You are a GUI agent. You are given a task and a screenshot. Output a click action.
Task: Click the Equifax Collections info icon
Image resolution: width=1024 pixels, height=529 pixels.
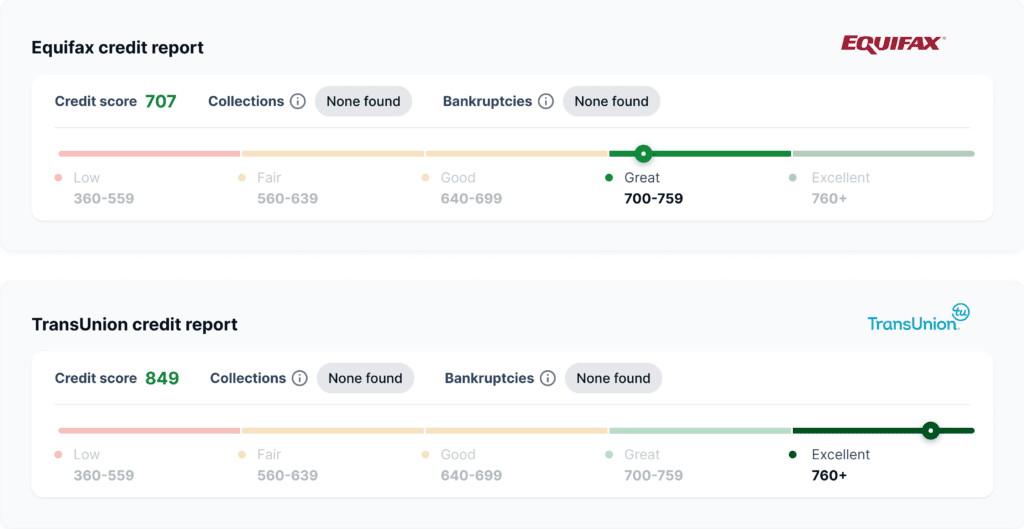click(x=297, y=101)
